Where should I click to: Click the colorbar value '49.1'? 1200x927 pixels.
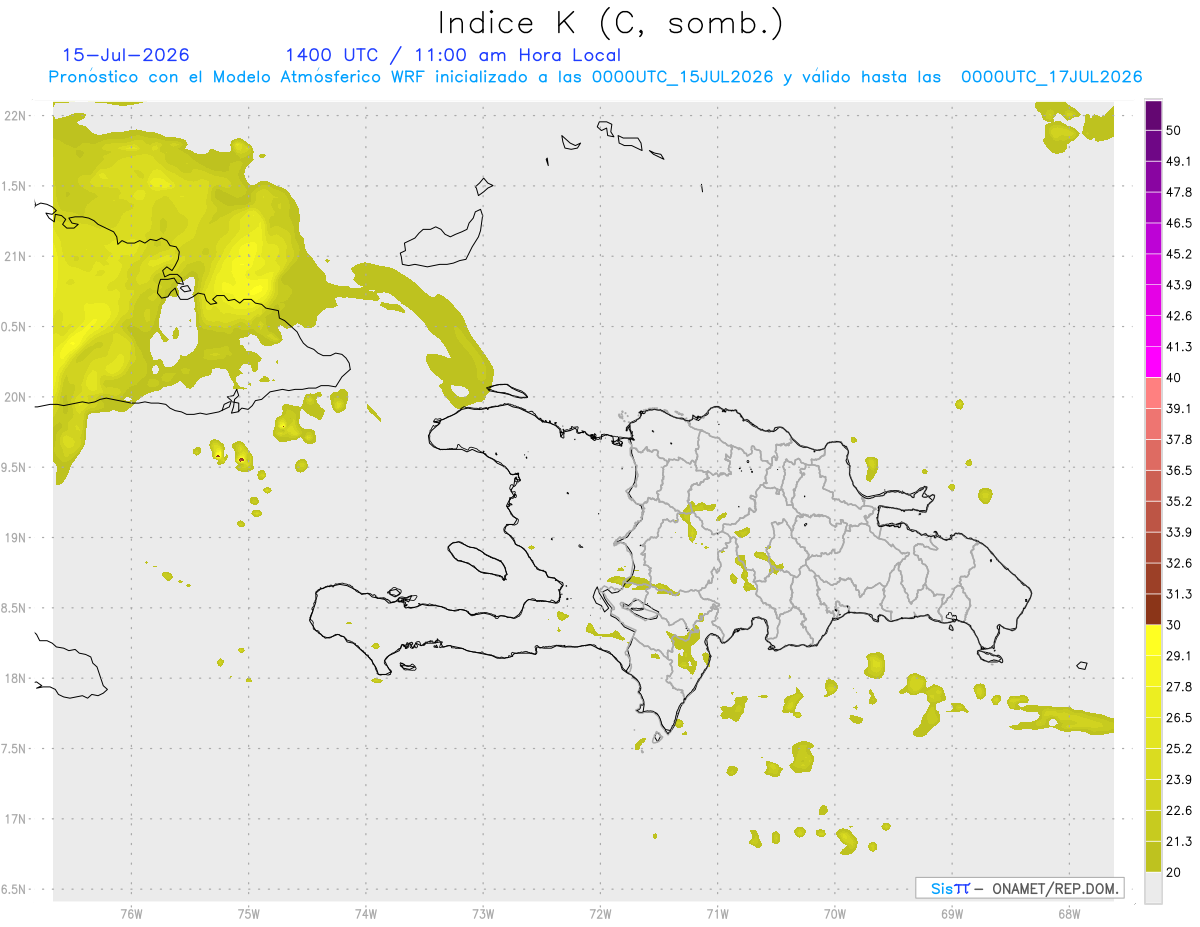pos(1179,161)
